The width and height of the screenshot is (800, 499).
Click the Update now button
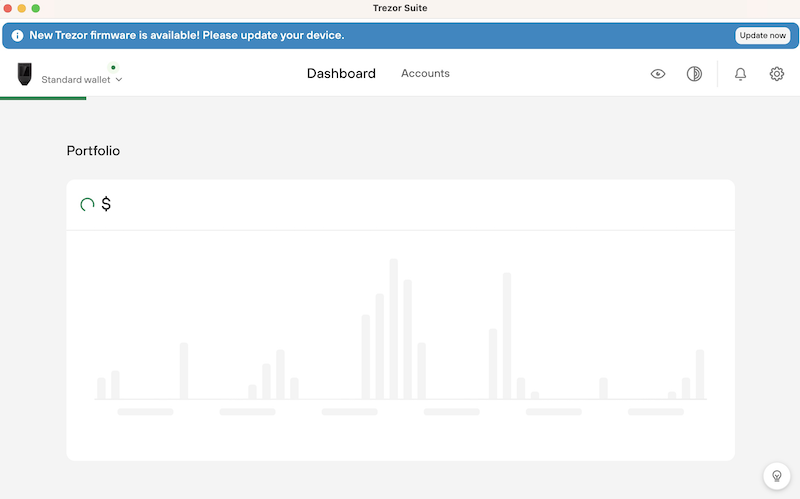coord(763,35)
